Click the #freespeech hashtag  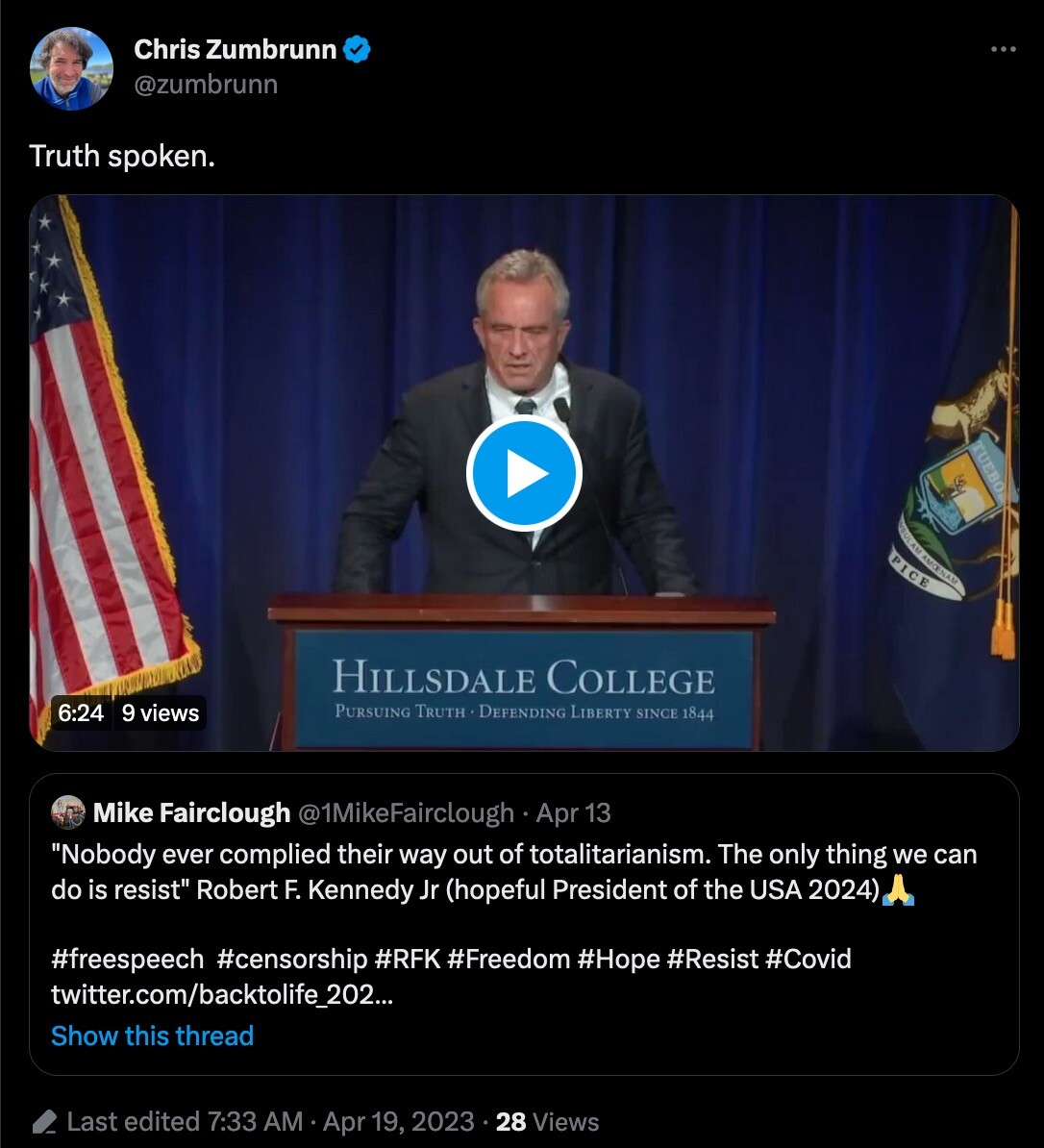(128, 959)
